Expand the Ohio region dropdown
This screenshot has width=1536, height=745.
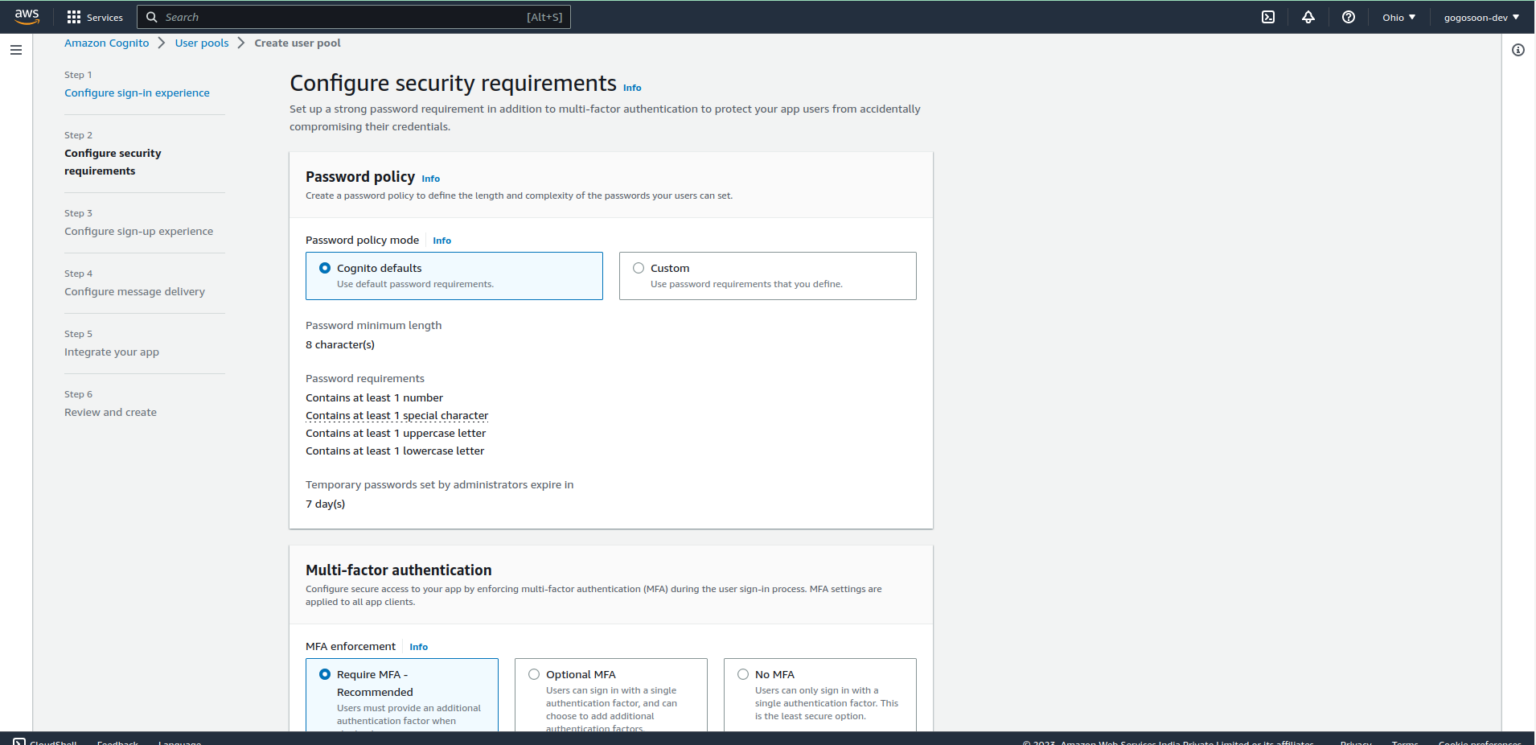pos(1397,16)
